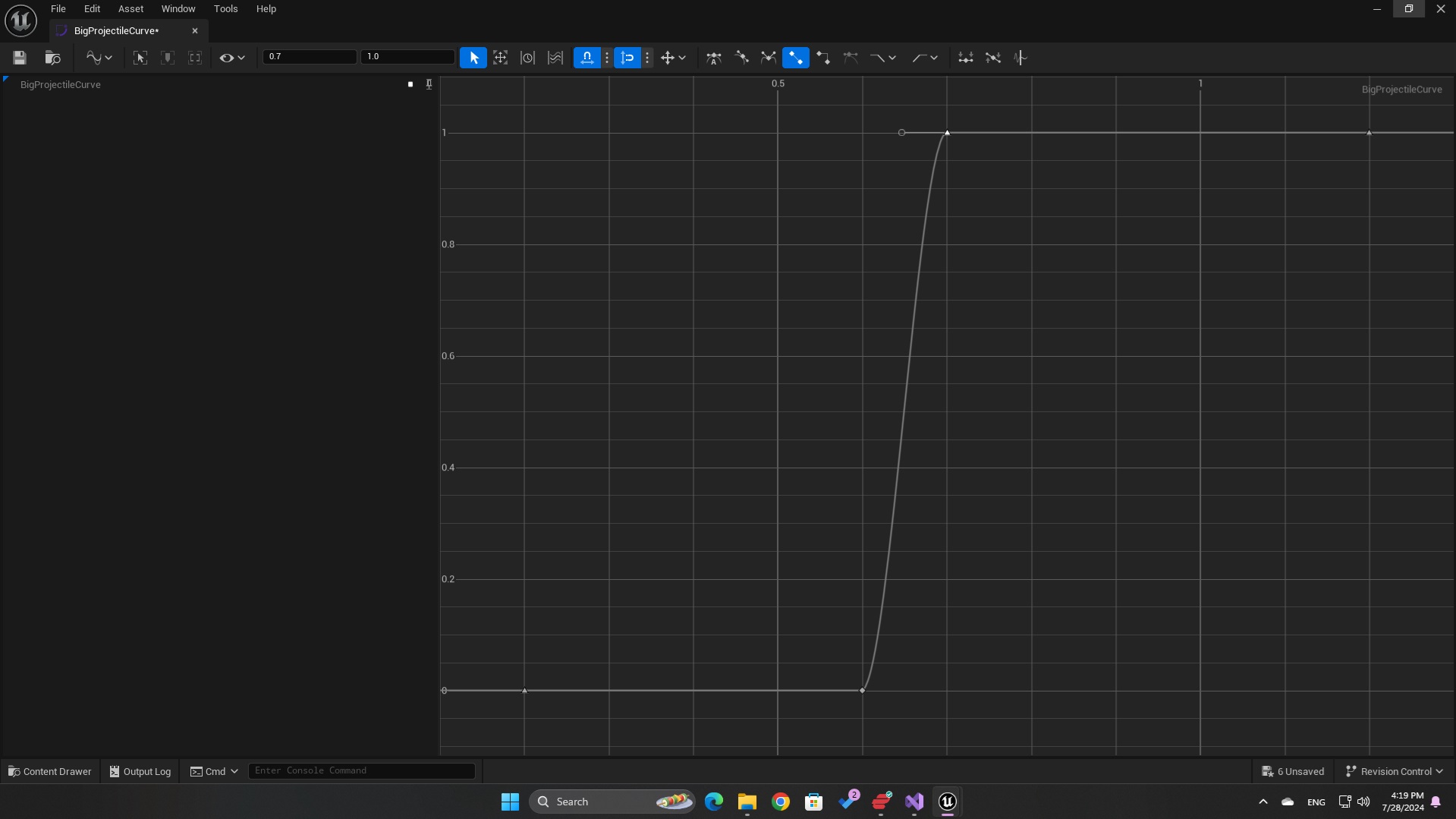Image resolution: width=1456 pixels, height=819 pixels.
Task: Click the zoom to fit all icon
Action: point(140,58)
